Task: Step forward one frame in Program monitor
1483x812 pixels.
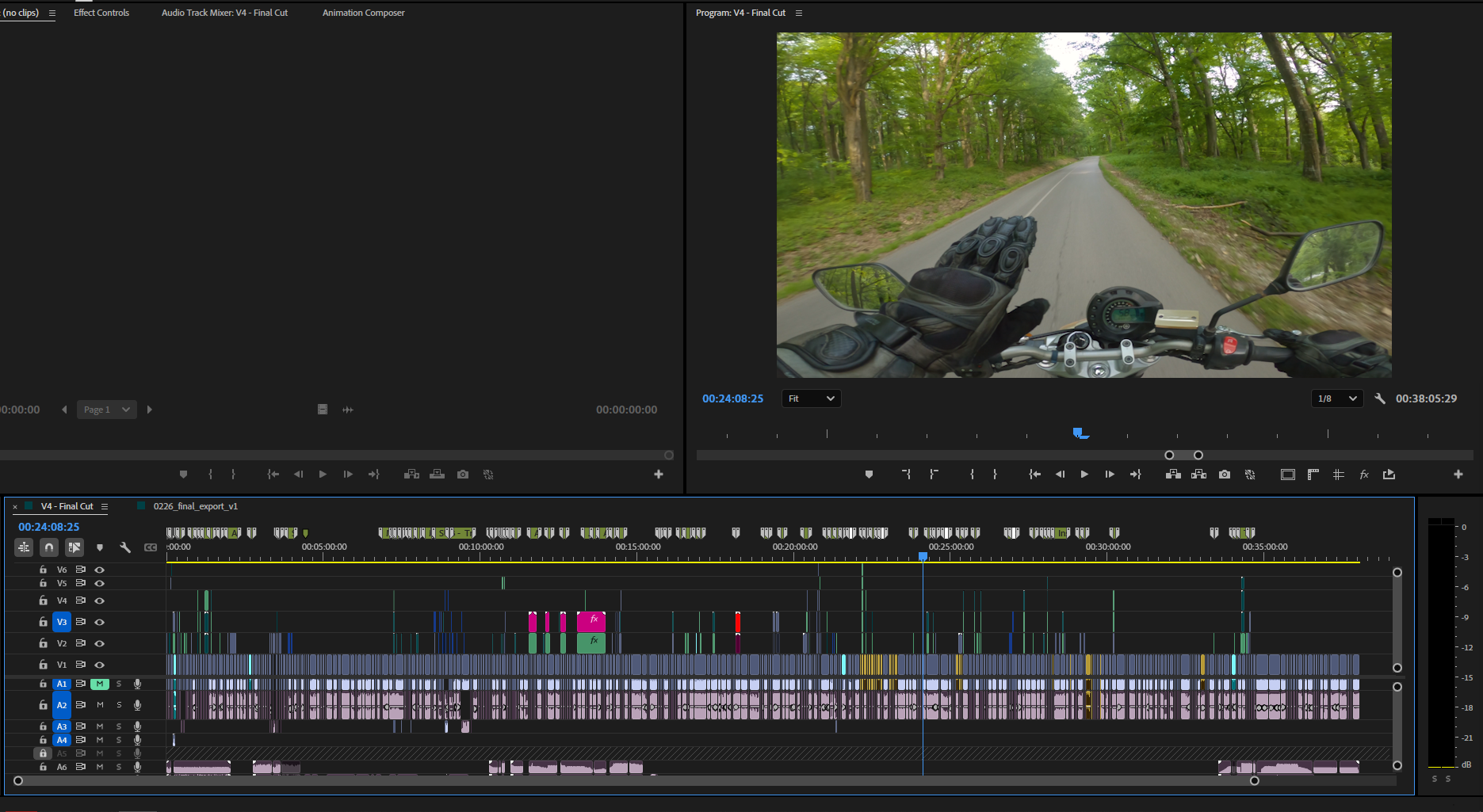Action: click(x=1110, y=475)
